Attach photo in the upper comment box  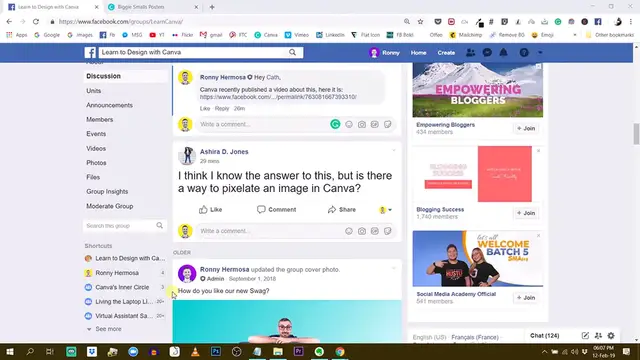(x=362, y=124)
